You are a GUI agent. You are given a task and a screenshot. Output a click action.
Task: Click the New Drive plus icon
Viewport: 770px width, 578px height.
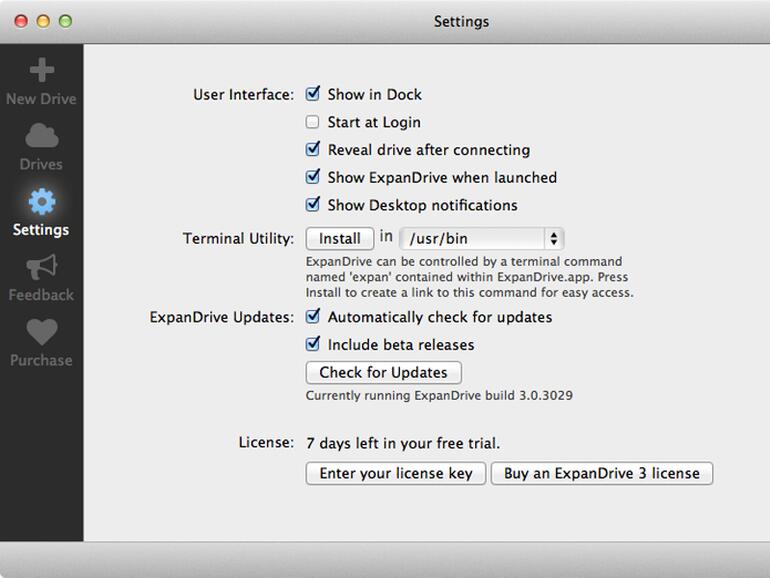pos(41,71)
